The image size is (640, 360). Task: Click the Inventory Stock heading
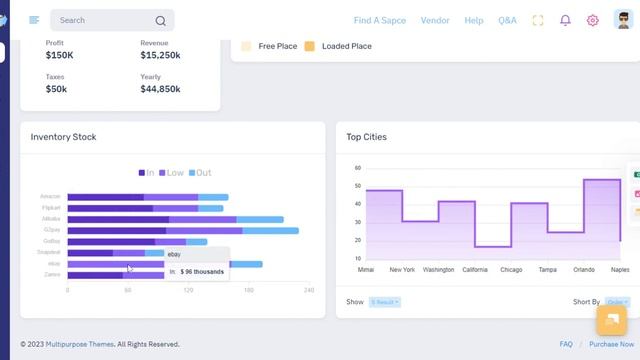click(x=63, y=137)
